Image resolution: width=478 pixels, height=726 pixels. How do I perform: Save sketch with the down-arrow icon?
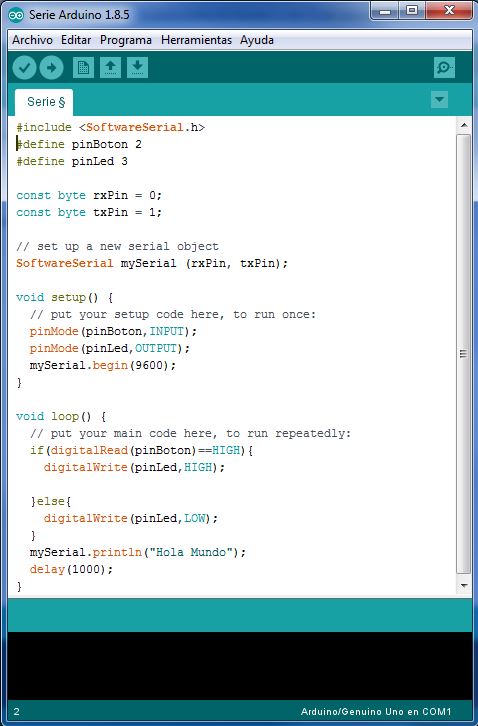tap(137, 68)
